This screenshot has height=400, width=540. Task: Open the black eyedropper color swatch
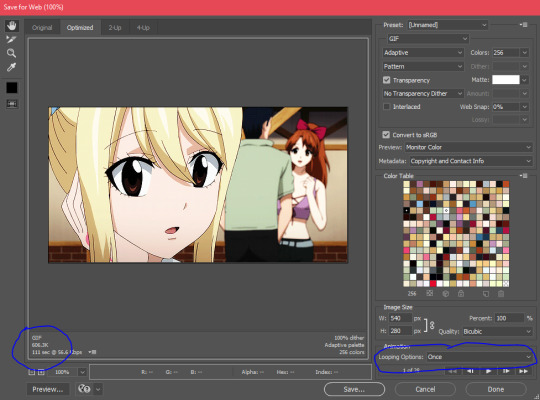12,88
